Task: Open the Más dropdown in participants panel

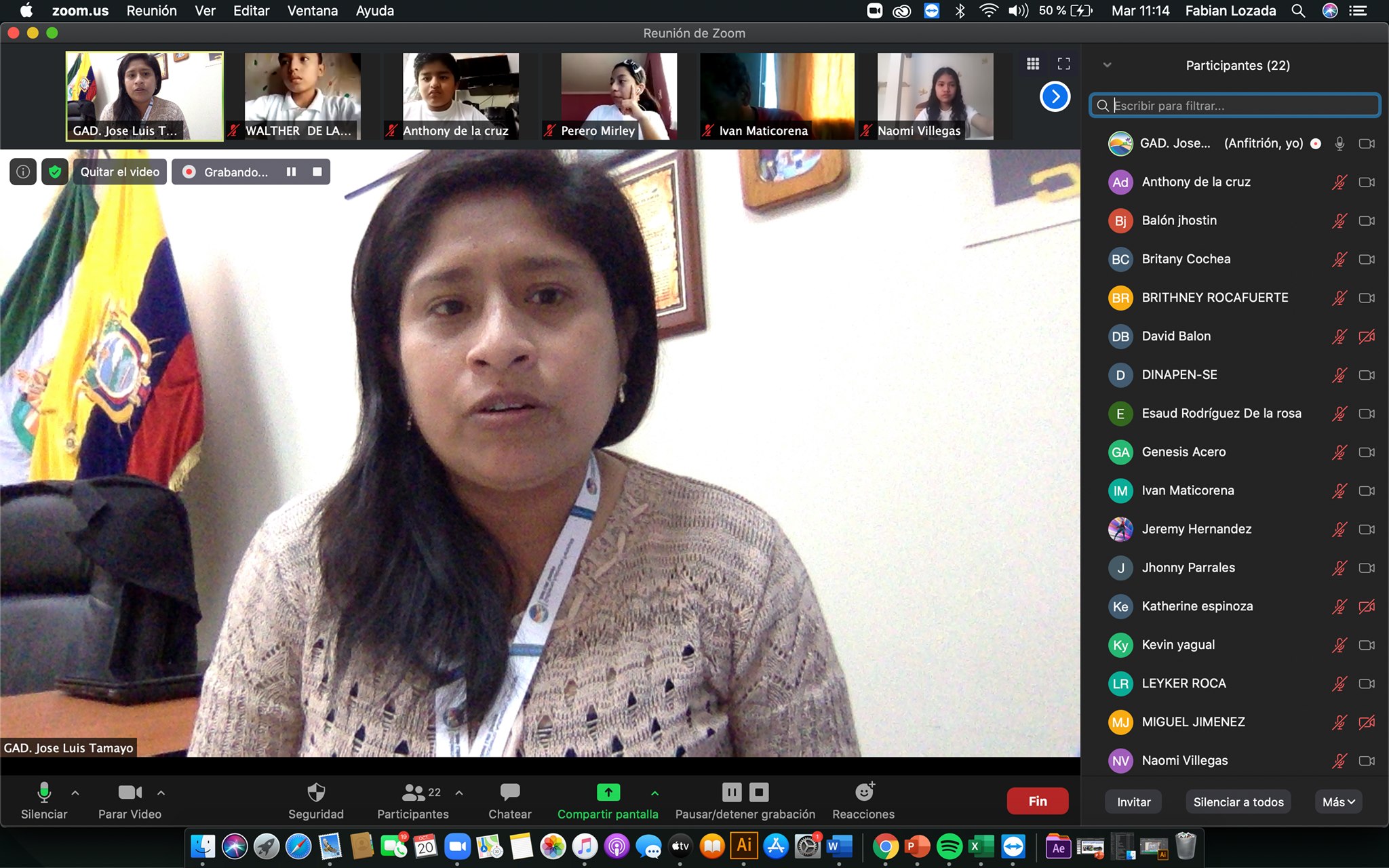Action: point(1338,802)
